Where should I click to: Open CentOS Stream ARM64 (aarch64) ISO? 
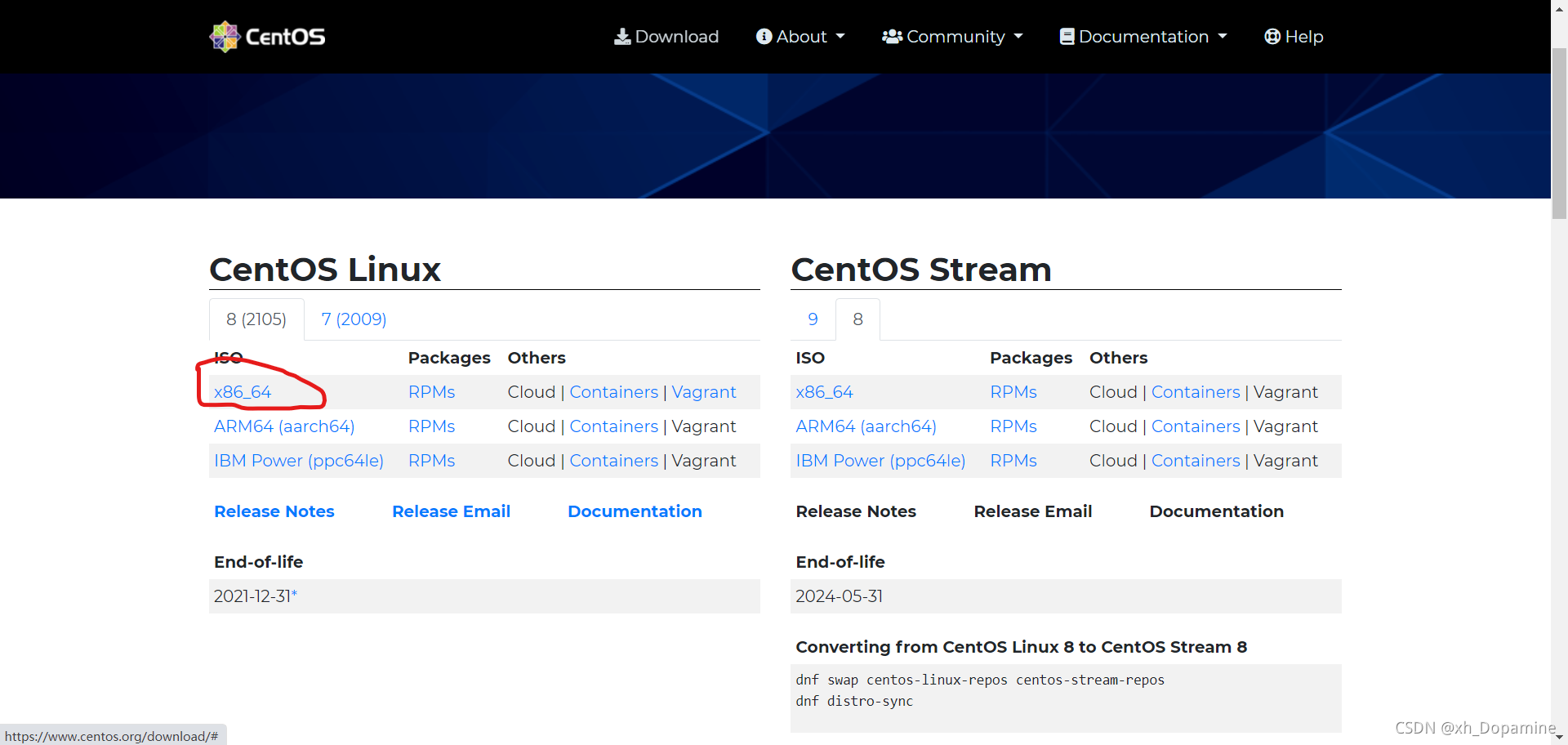(866, 426)
